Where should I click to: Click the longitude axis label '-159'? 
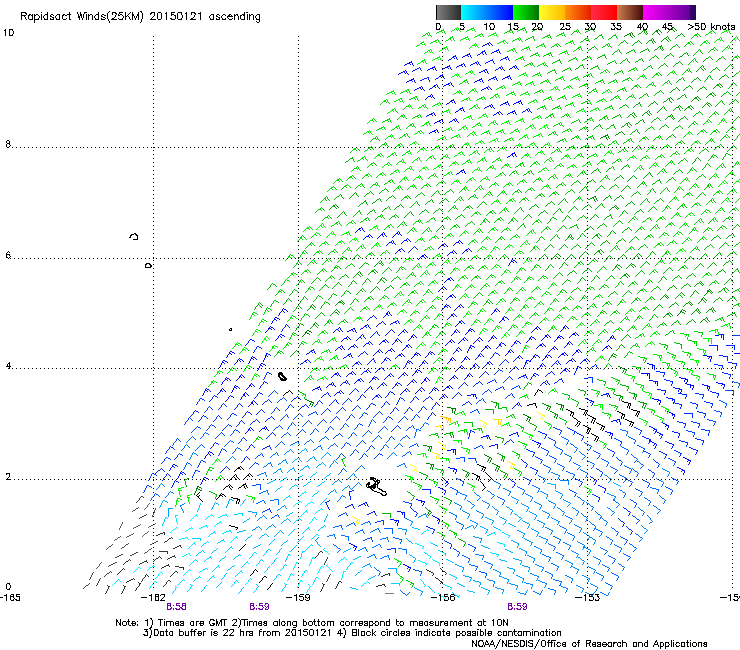point(298,598)
